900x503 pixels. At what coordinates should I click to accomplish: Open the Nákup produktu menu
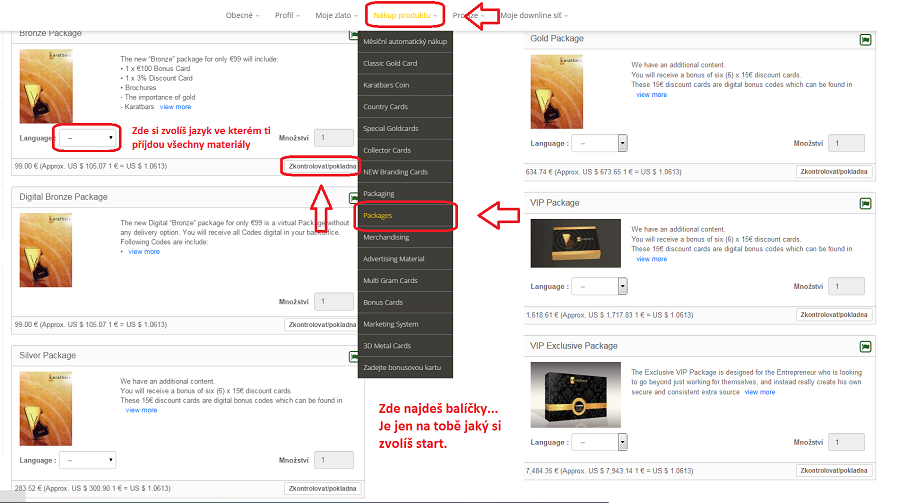click(x=405, y=16)
